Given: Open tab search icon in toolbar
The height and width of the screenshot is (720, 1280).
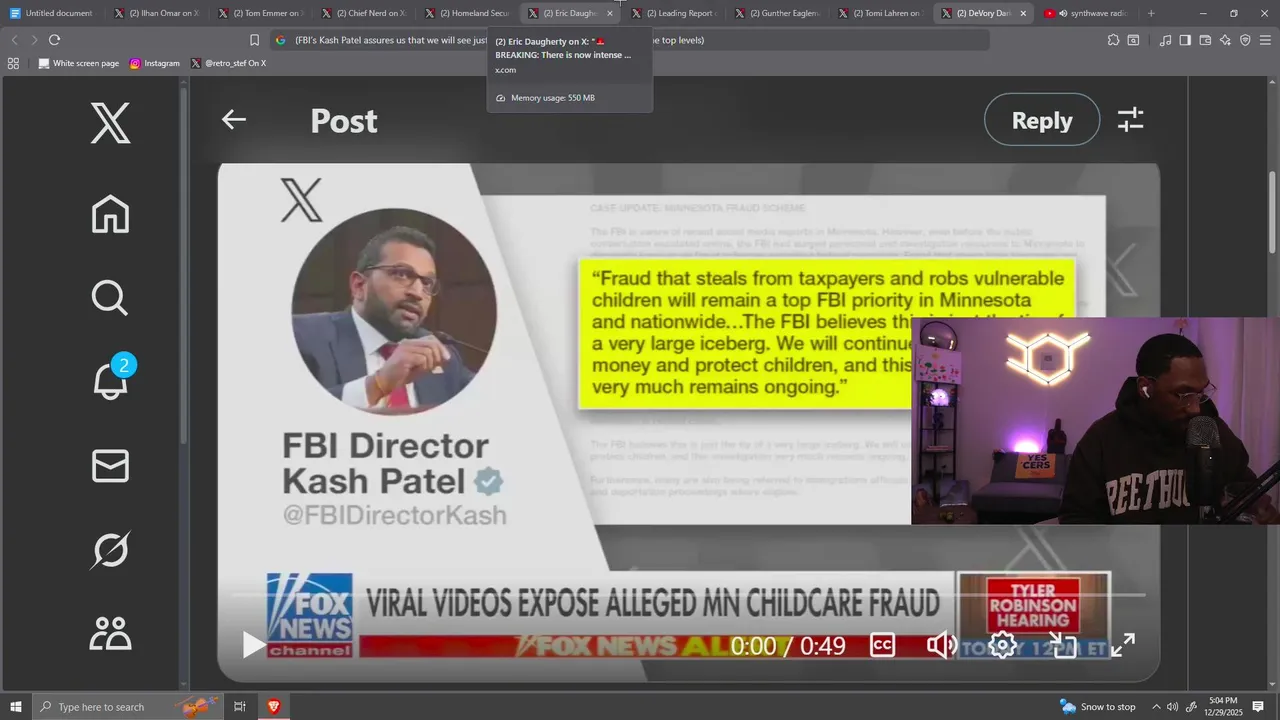Looking at the screenshot, I should point(1133,40).
